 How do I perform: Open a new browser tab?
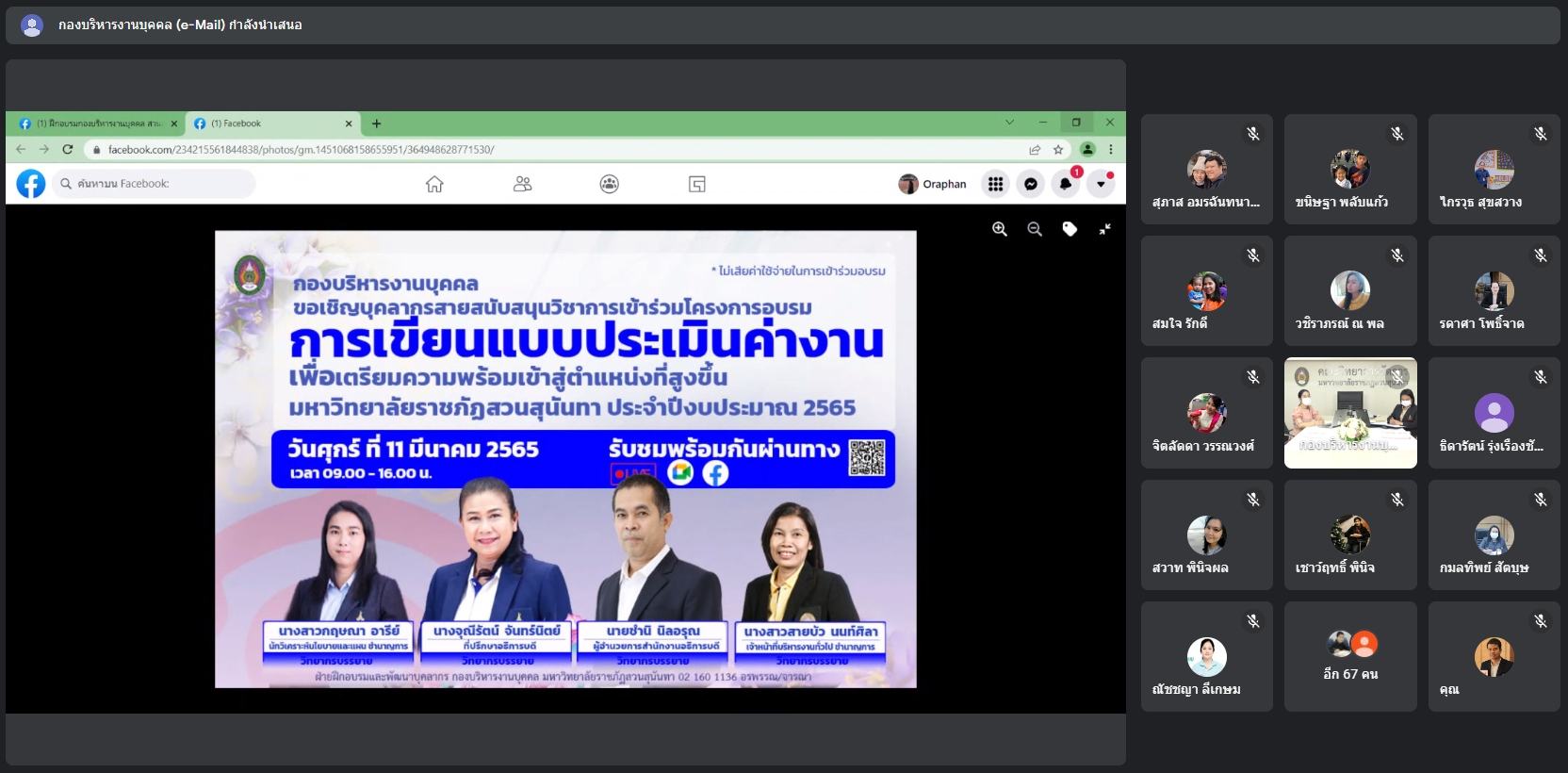click(x=376, y=123)
